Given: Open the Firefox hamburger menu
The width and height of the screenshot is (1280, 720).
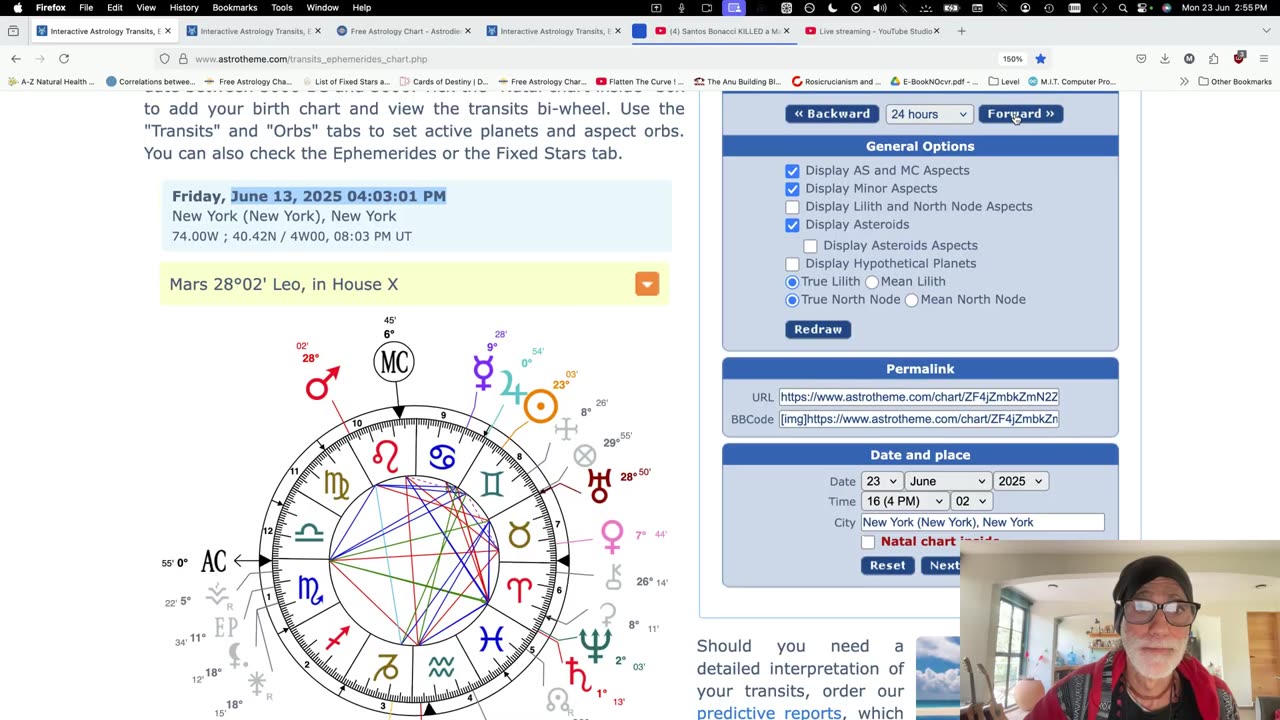Looking at the screenshot, I should pyautogui.click(x=1264, y=59).
